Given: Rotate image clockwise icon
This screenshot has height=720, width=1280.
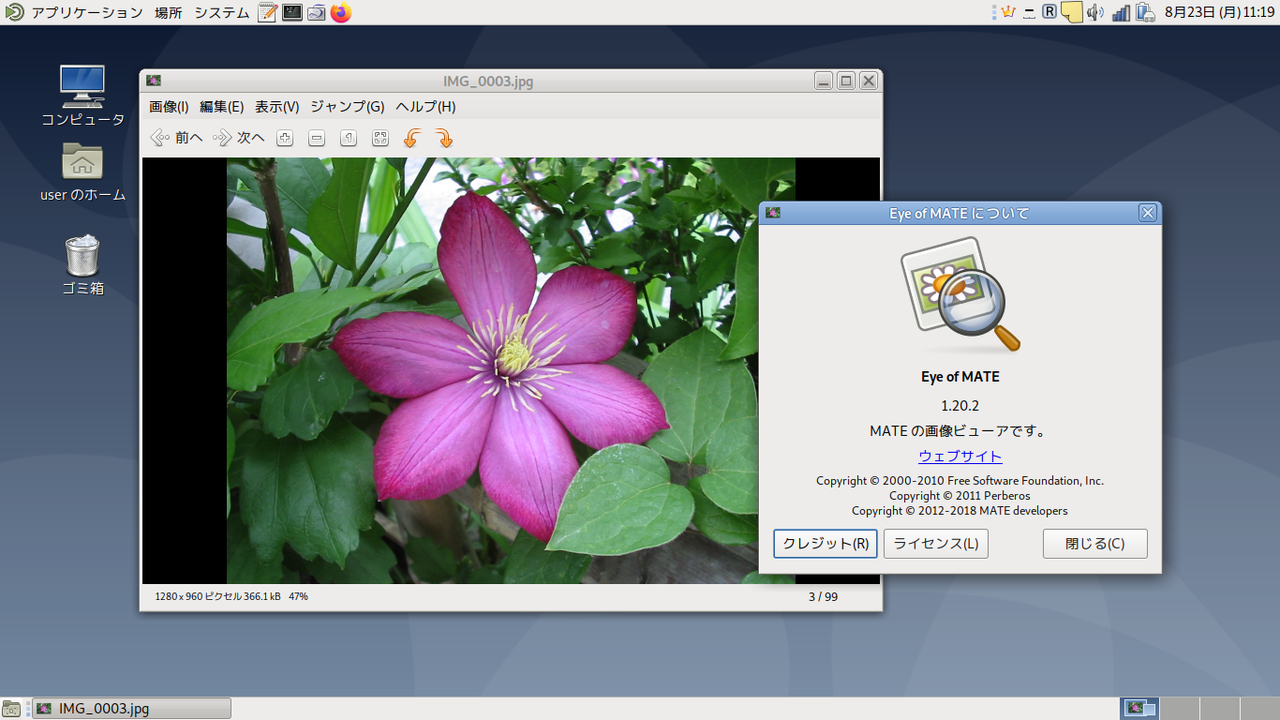Looking at the screenshot, I should [x=444, y=138].
